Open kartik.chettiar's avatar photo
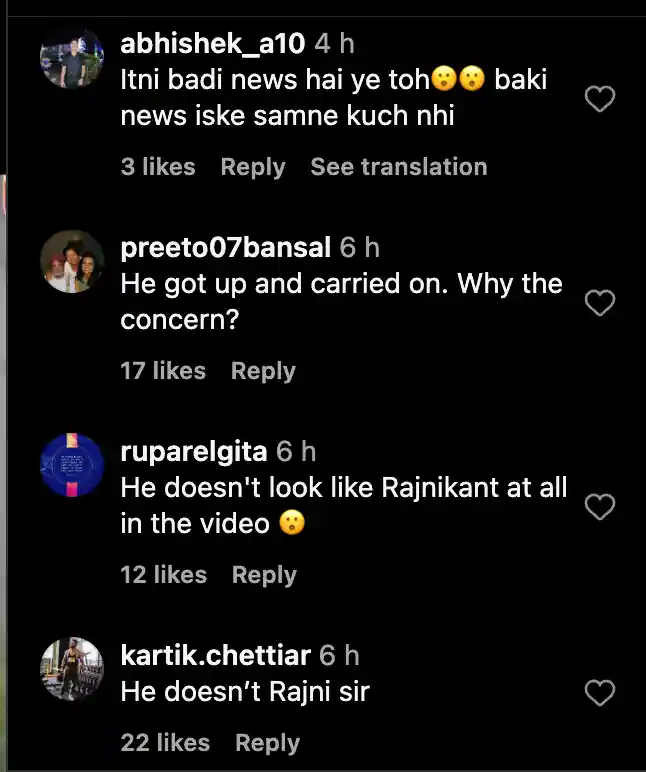Viewport: 646px width, 772px height. [72, 669]
